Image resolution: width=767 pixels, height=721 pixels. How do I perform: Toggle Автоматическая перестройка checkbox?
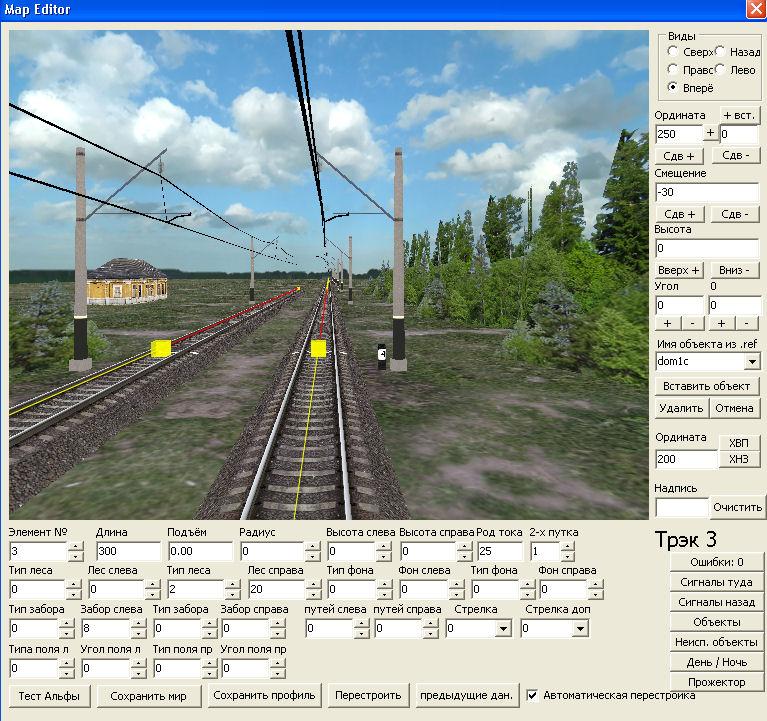click(533, 695)
